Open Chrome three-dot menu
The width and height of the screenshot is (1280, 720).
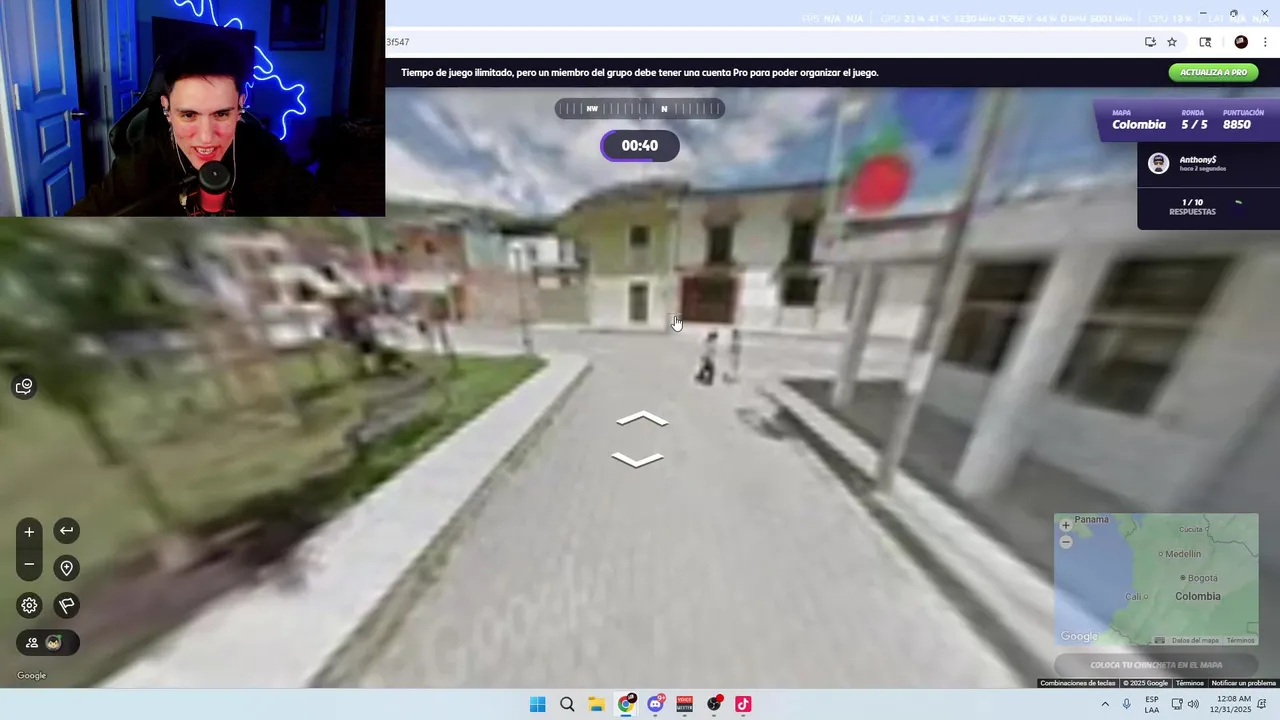coord(1266,42)
